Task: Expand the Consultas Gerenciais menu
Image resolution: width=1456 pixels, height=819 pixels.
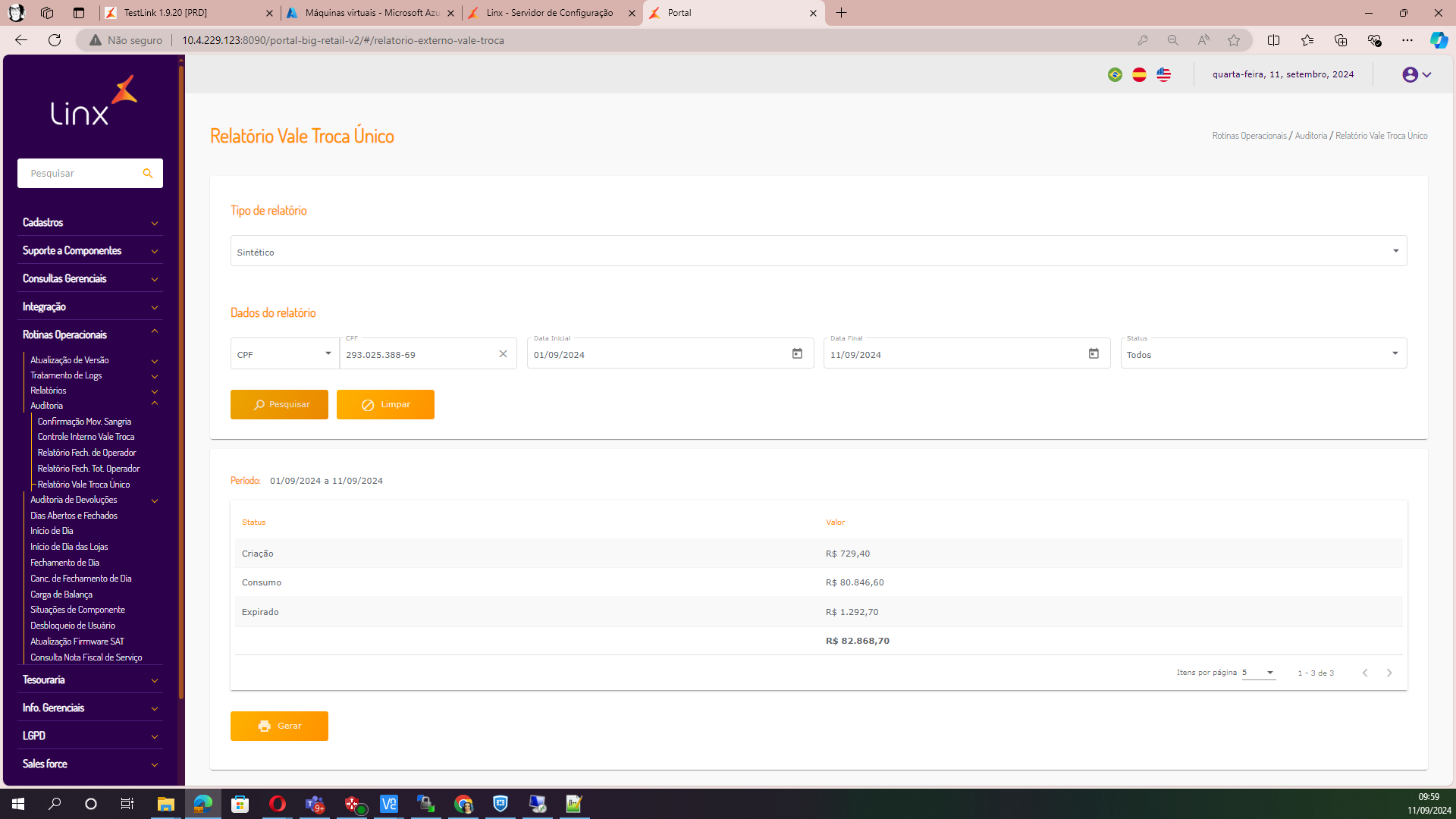Action: pyautogui.click(x=89, y=279)
